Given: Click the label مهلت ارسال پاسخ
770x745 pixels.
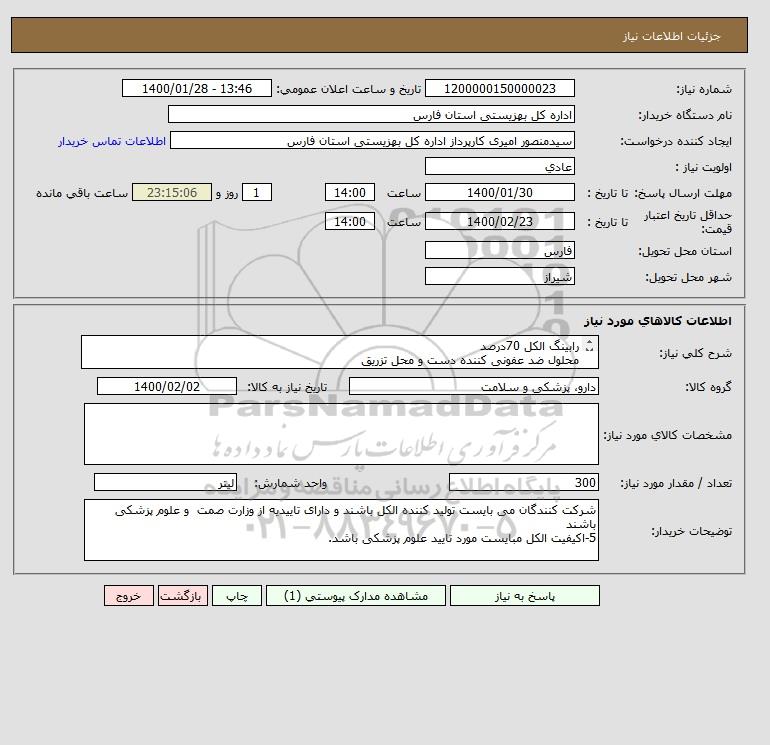Looking at the screenshot, I should click(x=683, y=193).
